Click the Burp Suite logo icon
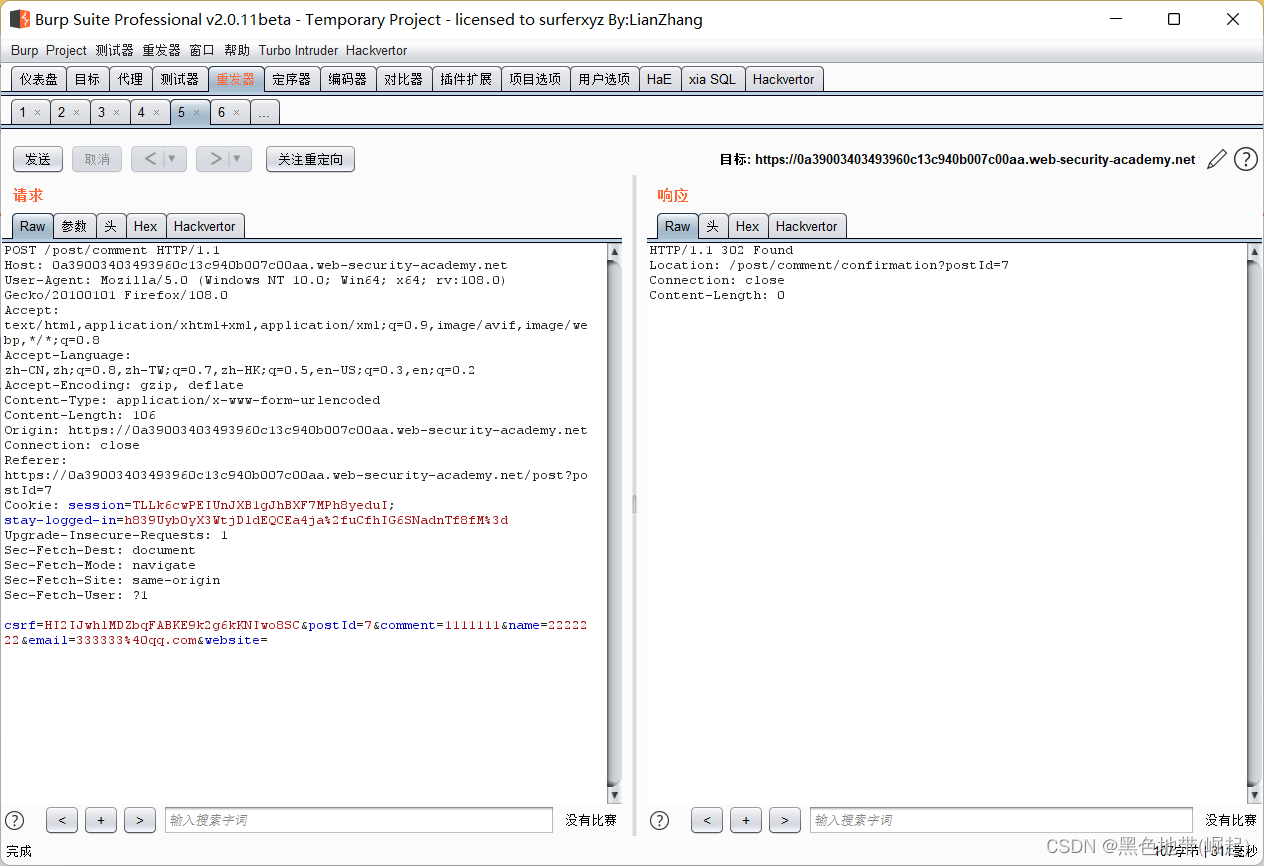The height and width of the screenshot is (866, 1264). point(19,19)
